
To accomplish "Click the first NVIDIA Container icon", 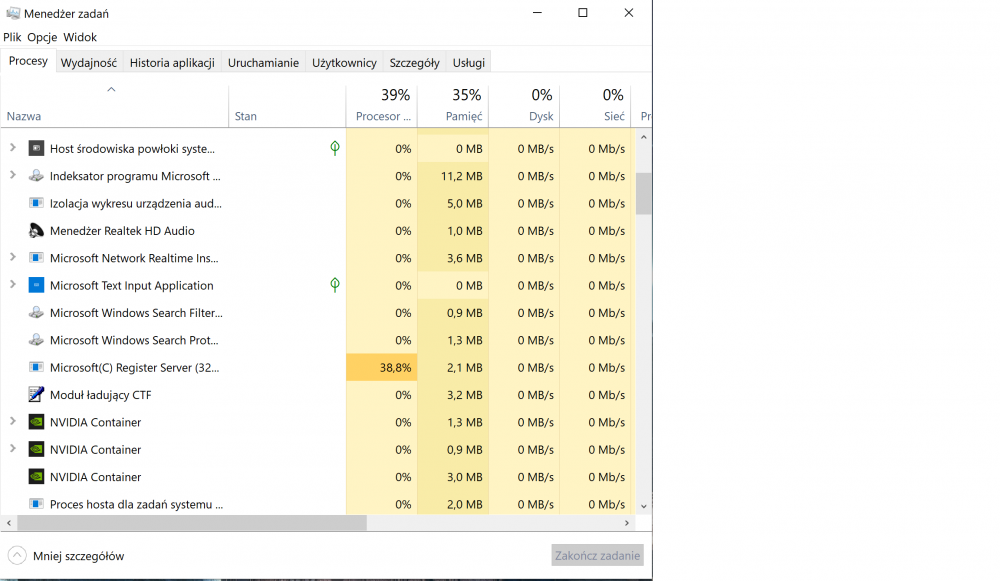I will (x=36, y=422).
